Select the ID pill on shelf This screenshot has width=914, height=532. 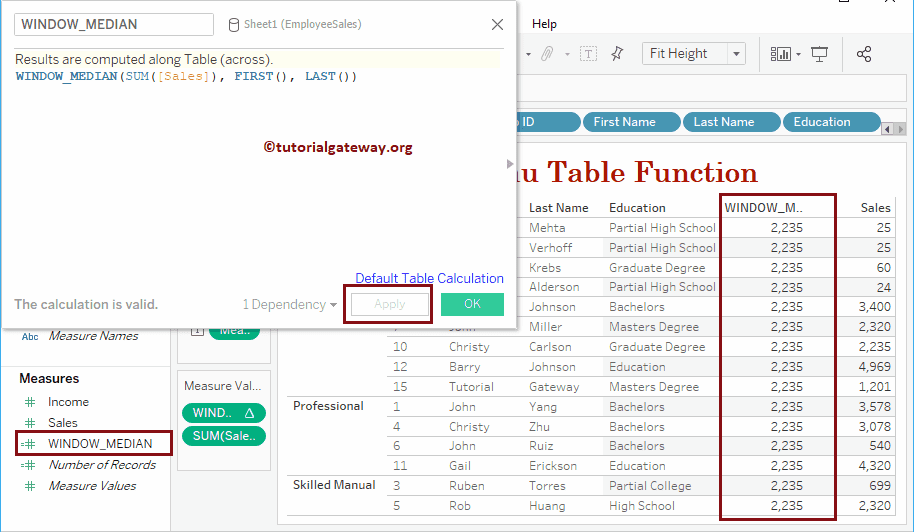548,122
